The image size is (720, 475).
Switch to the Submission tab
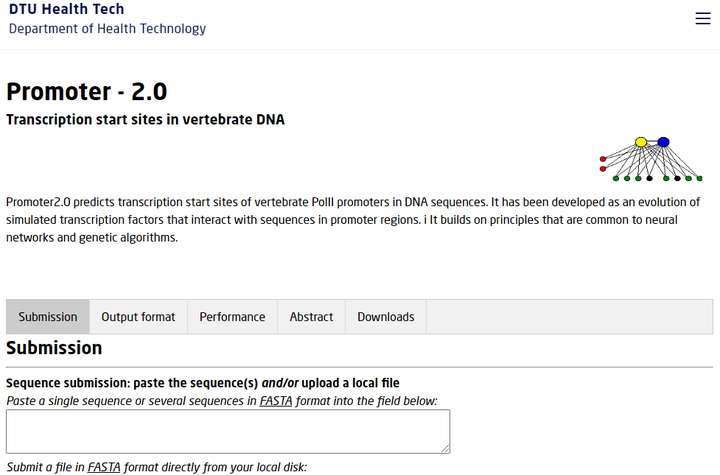pyautogui.click(x=48, y=317)
